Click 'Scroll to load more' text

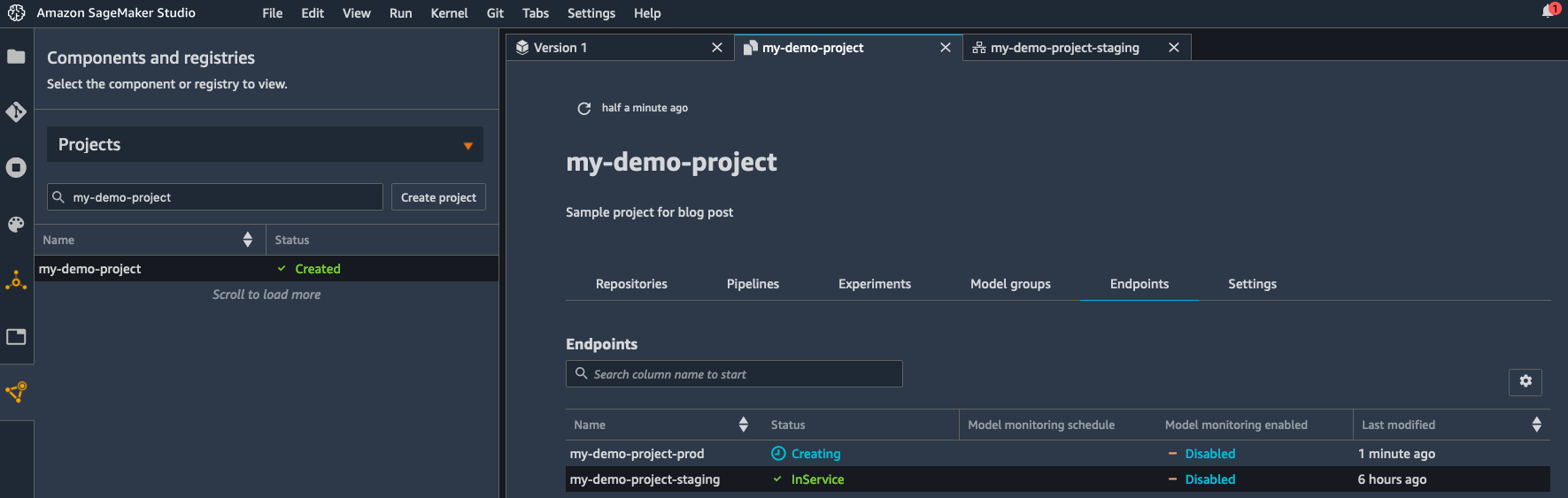[x=266, y=295]
